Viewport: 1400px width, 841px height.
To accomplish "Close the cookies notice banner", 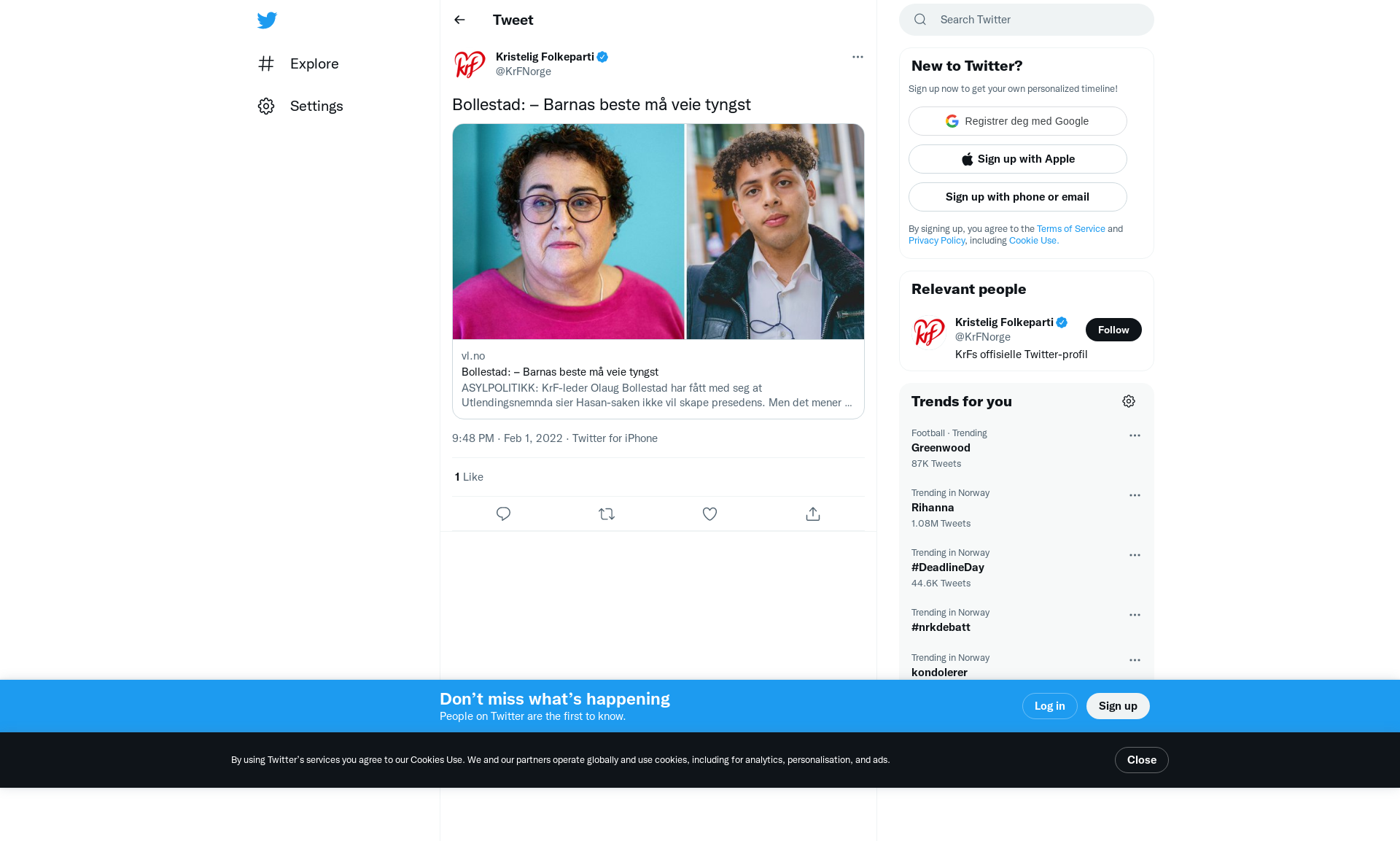I will [x=1141, y=760].
